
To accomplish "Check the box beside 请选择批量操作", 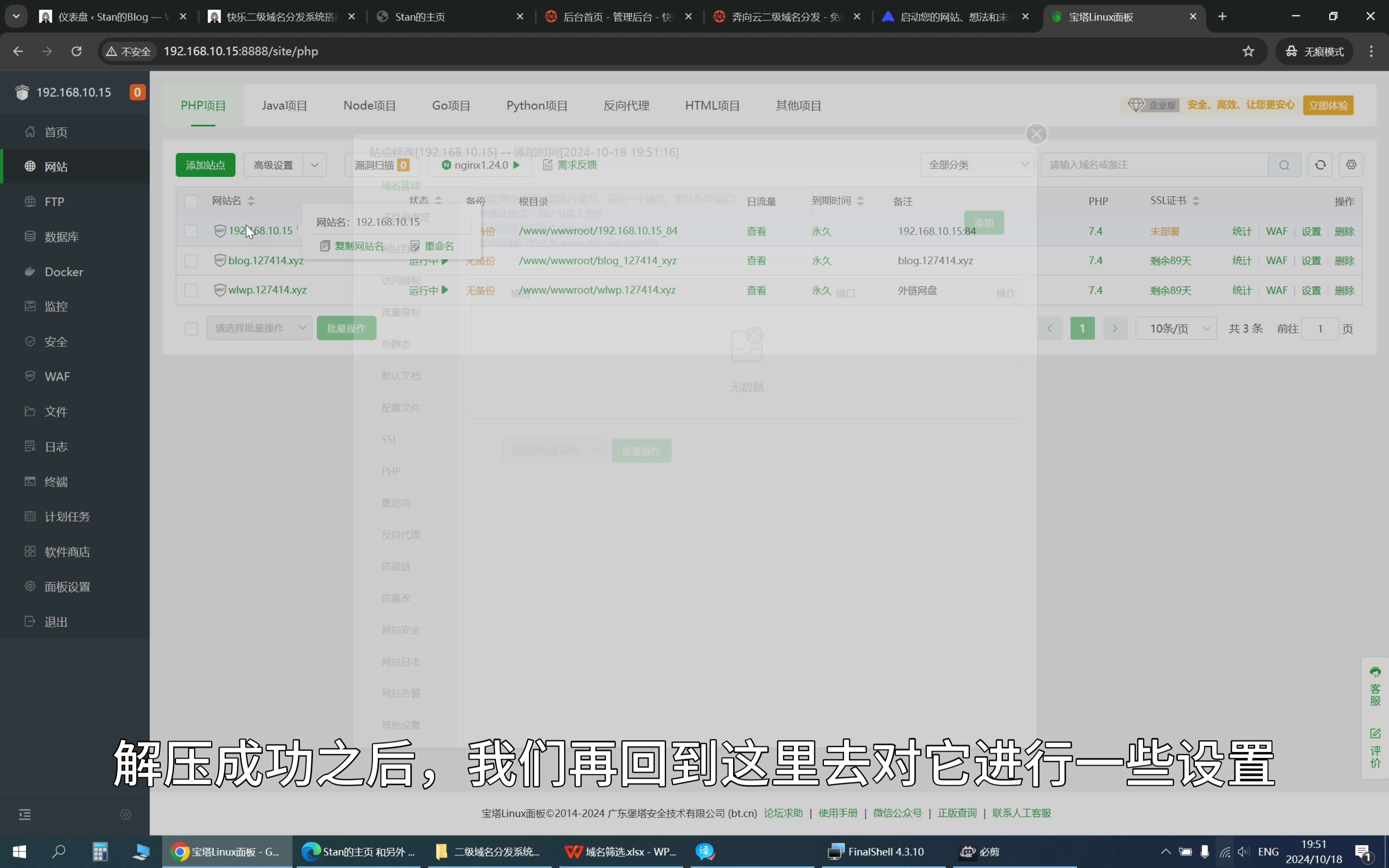I will tap(191, 328).
